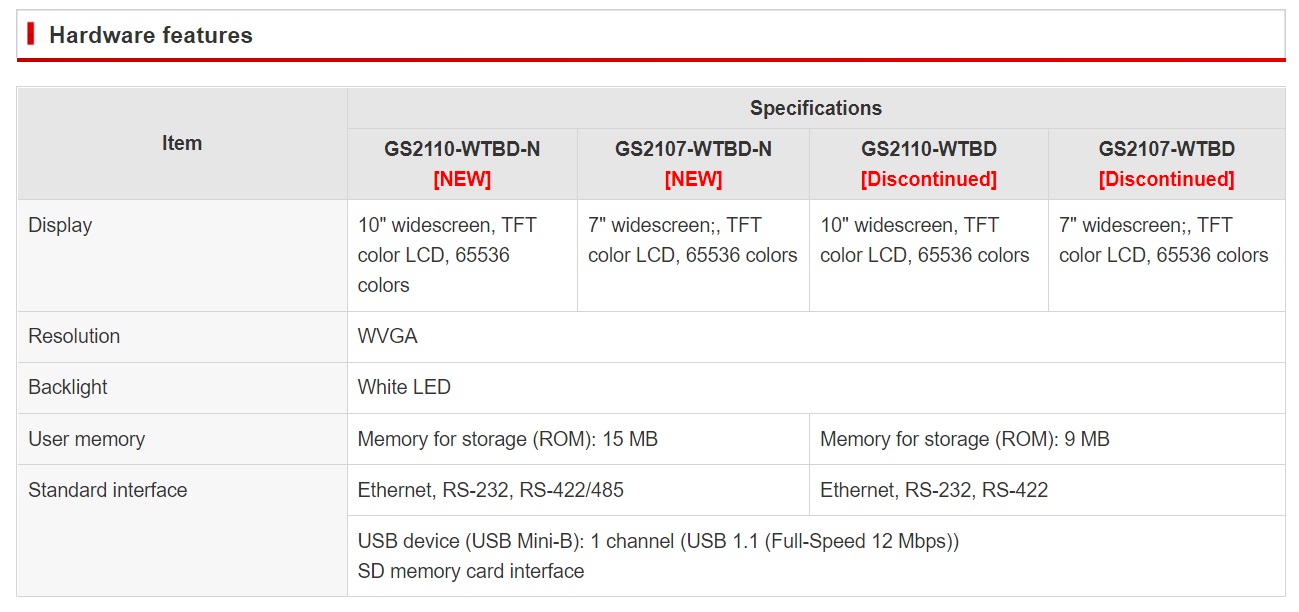Select the User memory row label
Screen dimensions: 1299x612
coord(86,439)
